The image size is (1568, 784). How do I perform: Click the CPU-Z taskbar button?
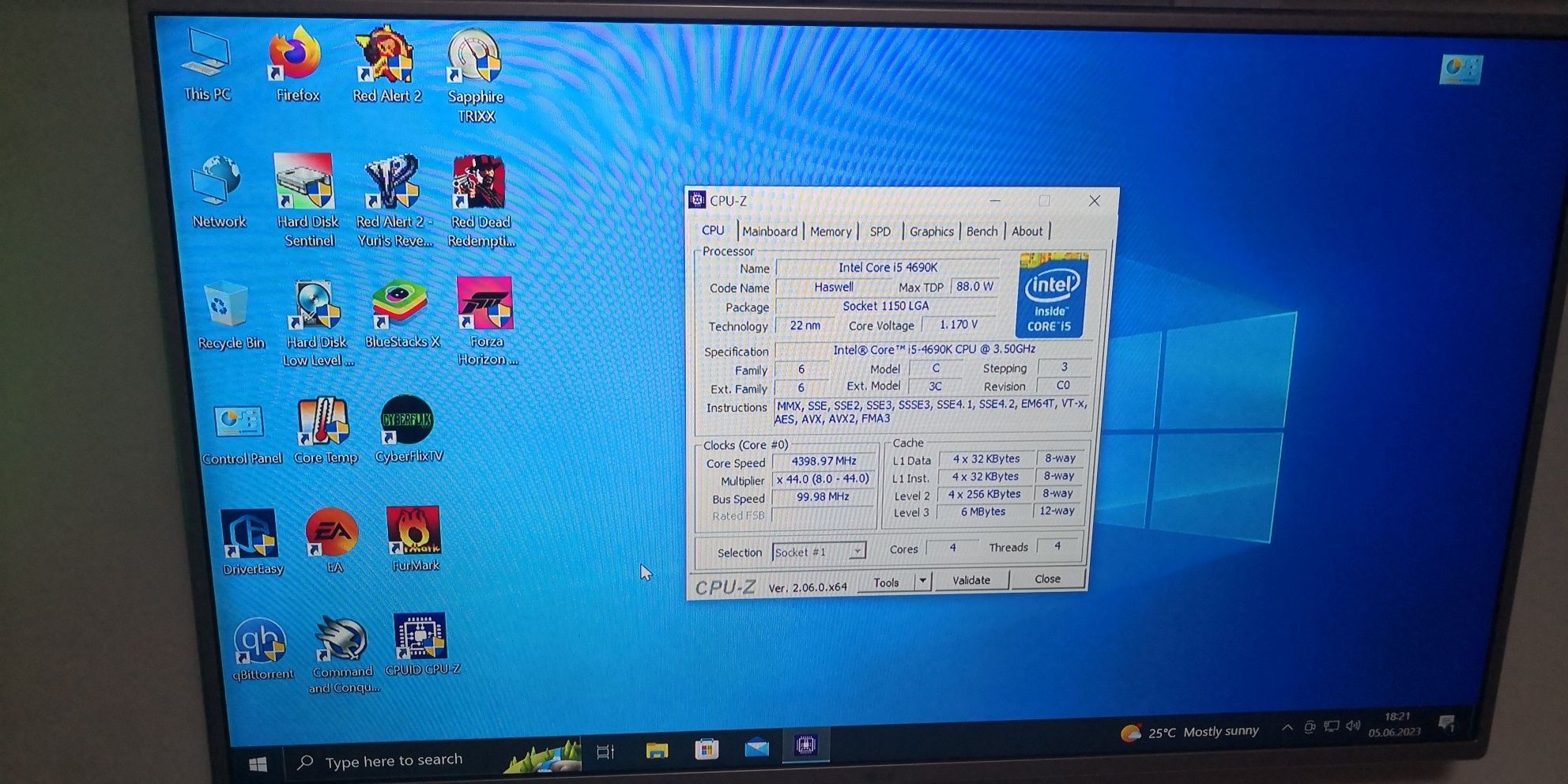[x=805, y=744]
